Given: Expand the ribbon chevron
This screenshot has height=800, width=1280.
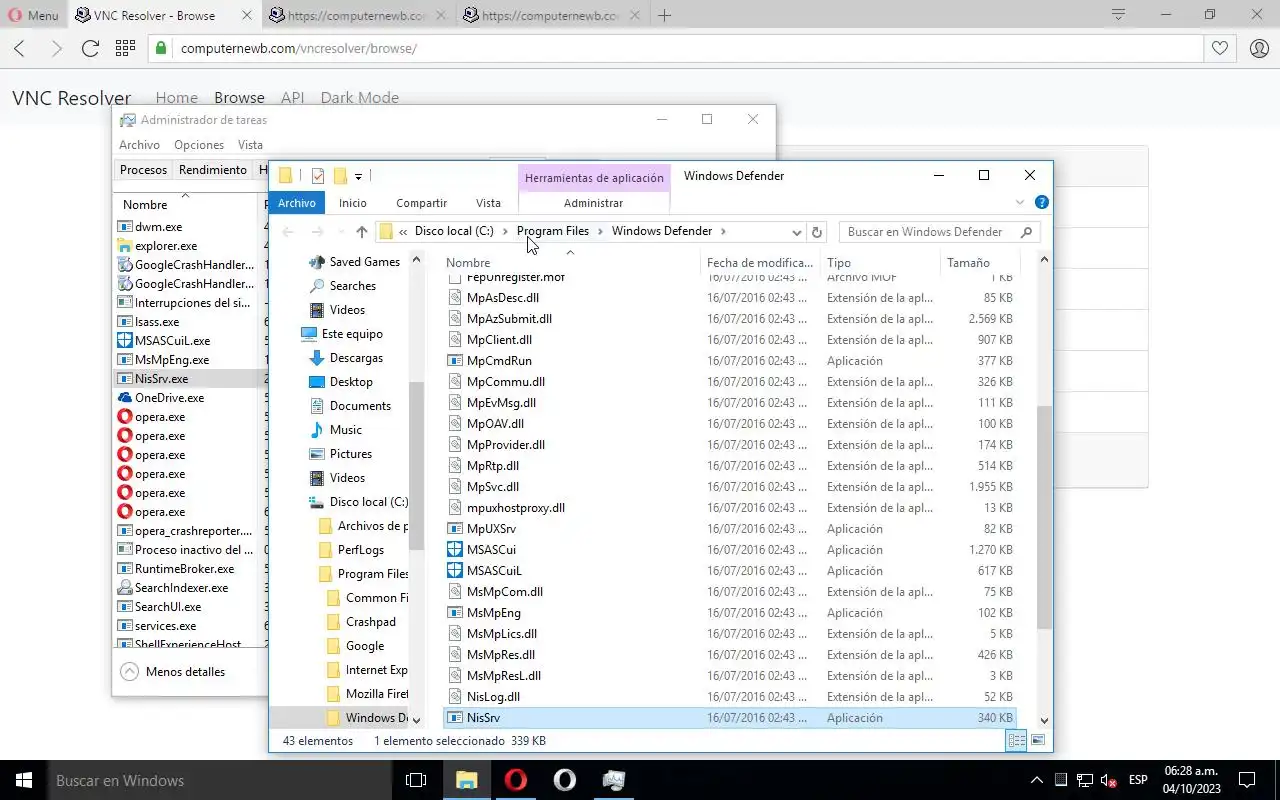Looking at the screenshot, I should tap(1020, 202).
